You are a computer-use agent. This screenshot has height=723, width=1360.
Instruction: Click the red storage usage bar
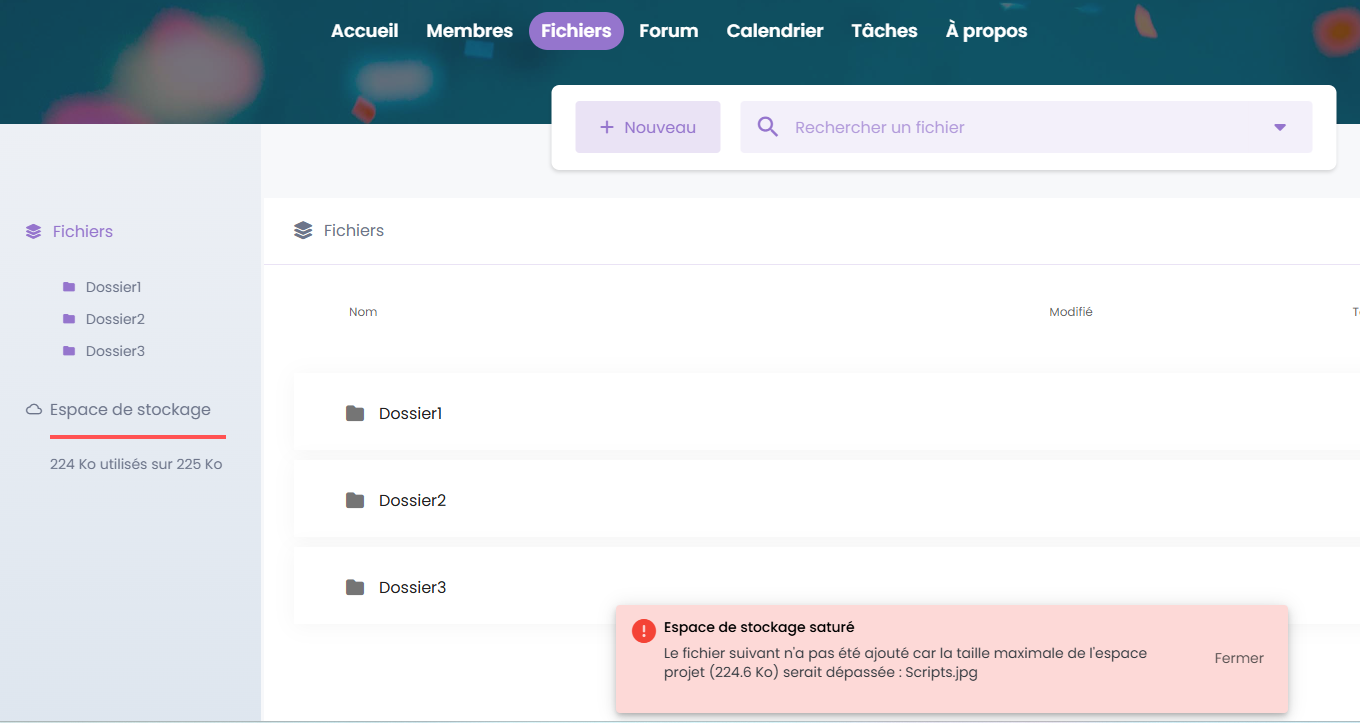click(x=138, y=437)
